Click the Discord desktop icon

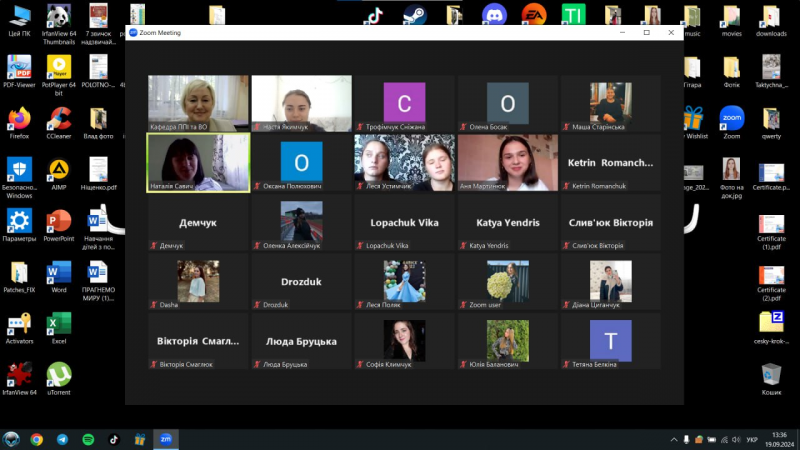pos(494,16)
